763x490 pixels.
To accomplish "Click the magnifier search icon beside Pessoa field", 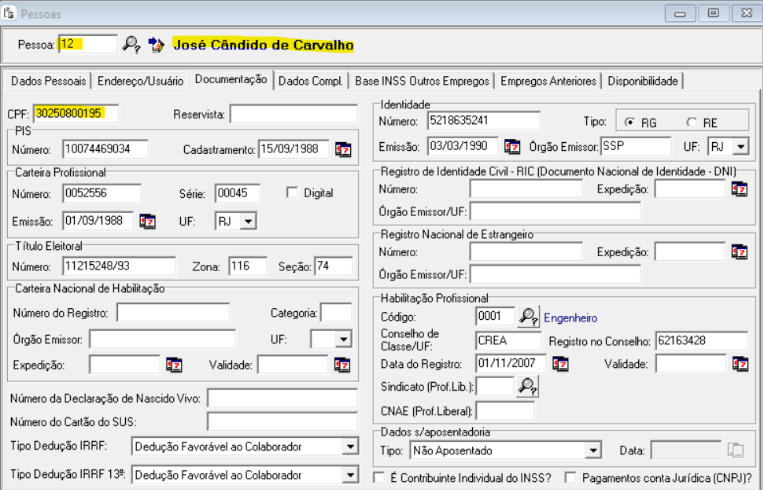I will [x=131, y=44].
